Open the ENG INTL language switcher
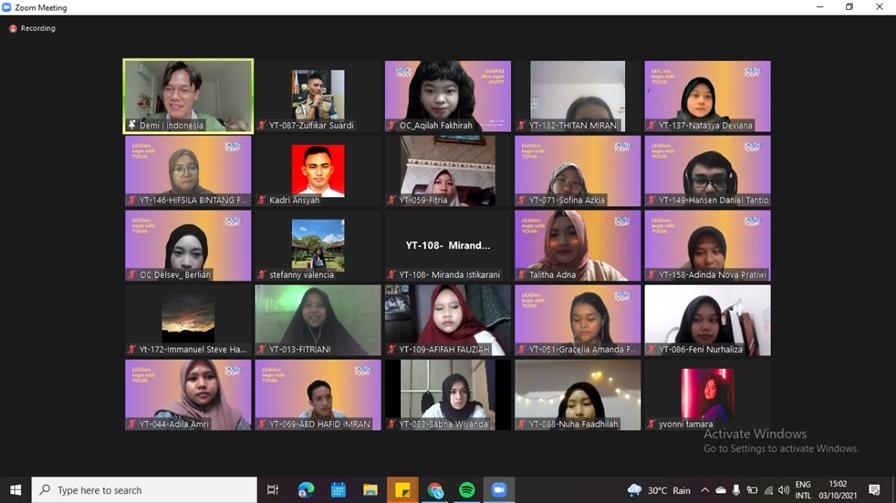Image resolution: width=896 pixels, height=503 pixels. [803, 490]
